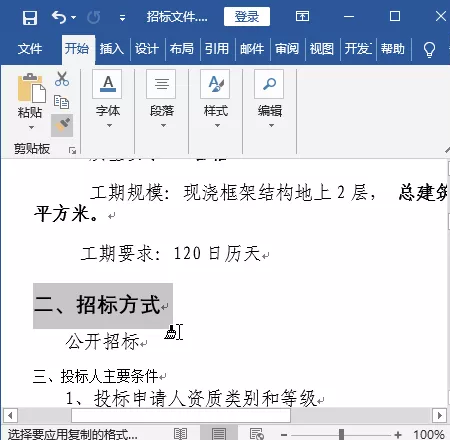
Task: Click the line 1、投标申请人资质类别和等级
Action: click(191, 398)
